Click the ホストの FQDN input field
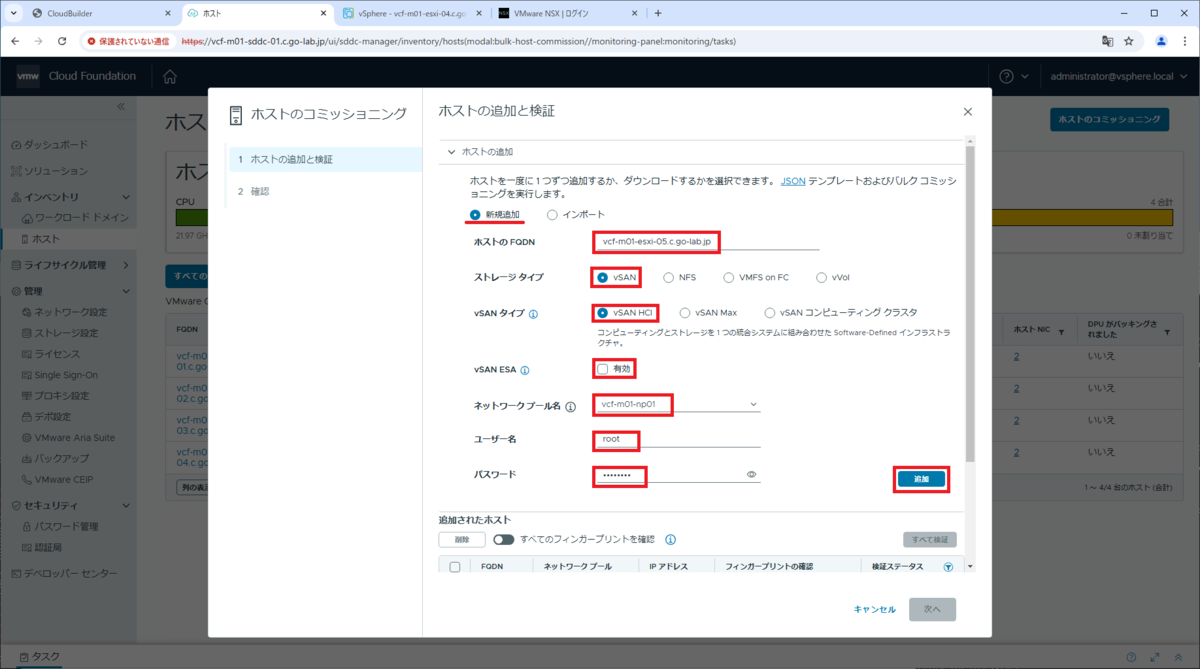 (706, 241)
